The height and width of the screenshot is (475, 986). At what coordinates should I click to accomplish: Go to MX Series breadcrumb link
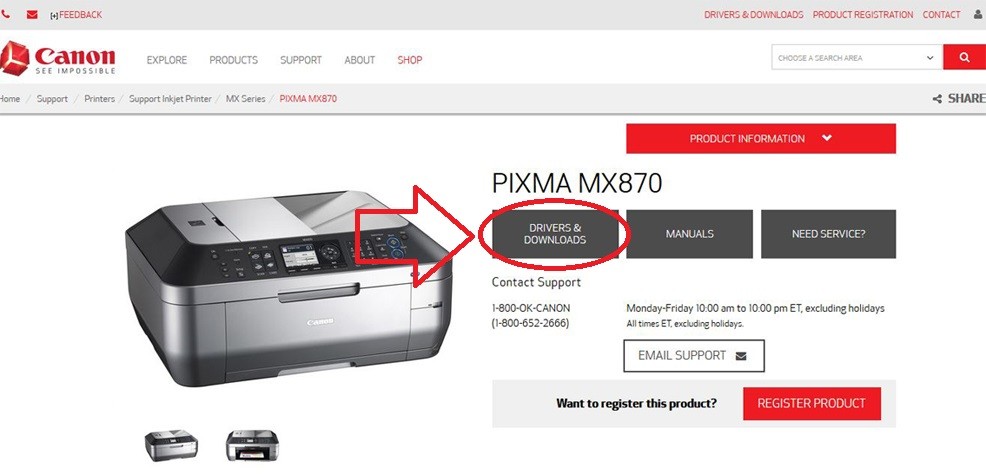pyautogui.click(x=245, y=99)
